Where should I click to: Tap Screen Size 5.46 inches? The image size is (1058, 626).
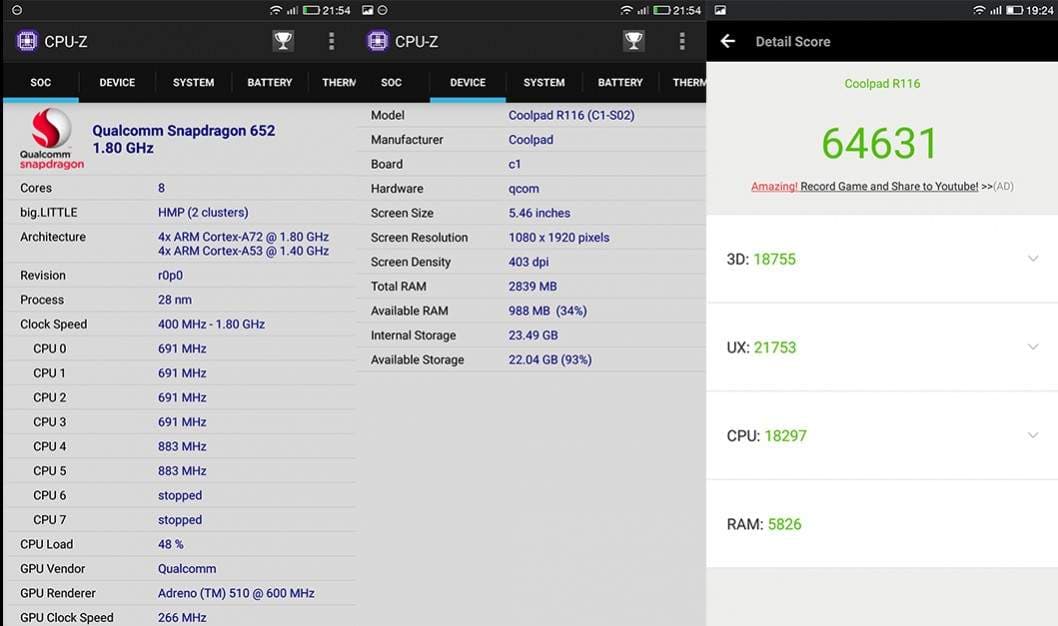coord(539,213)
